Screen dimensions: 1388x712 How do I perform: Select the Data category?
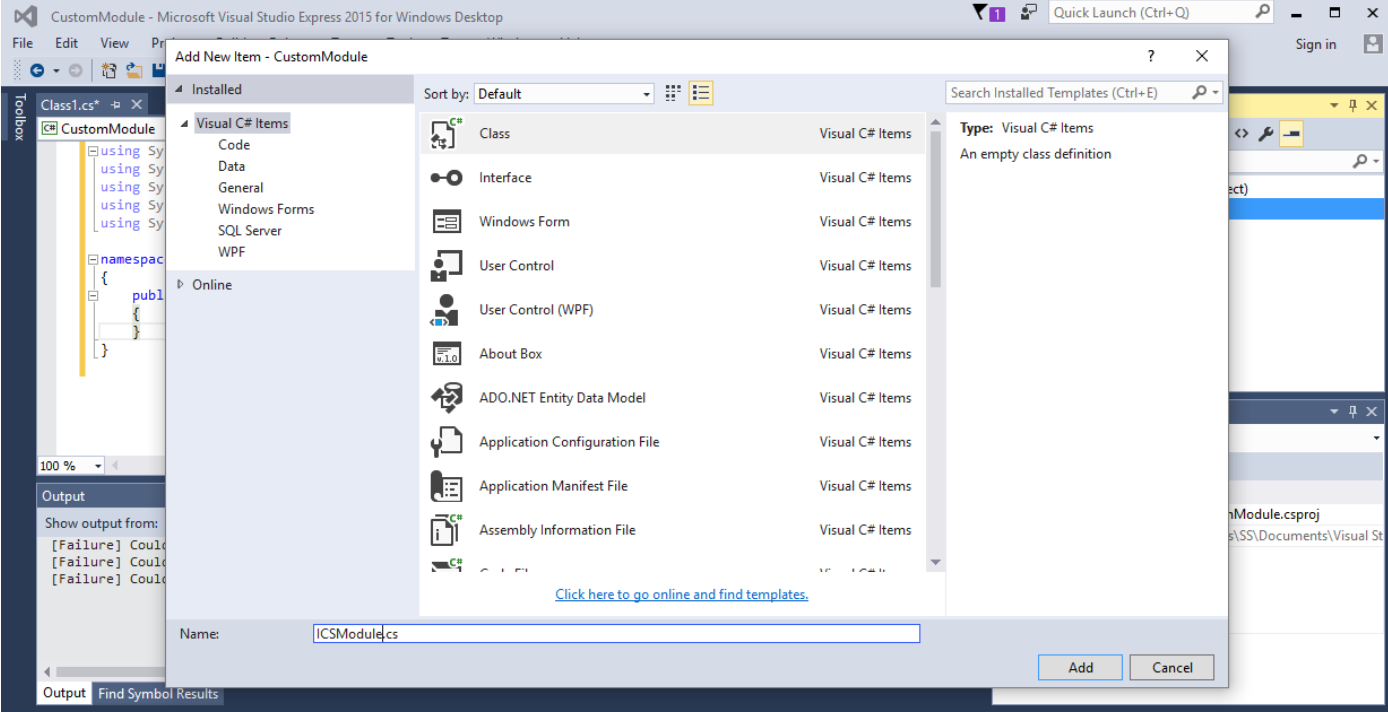coord(231,166)
